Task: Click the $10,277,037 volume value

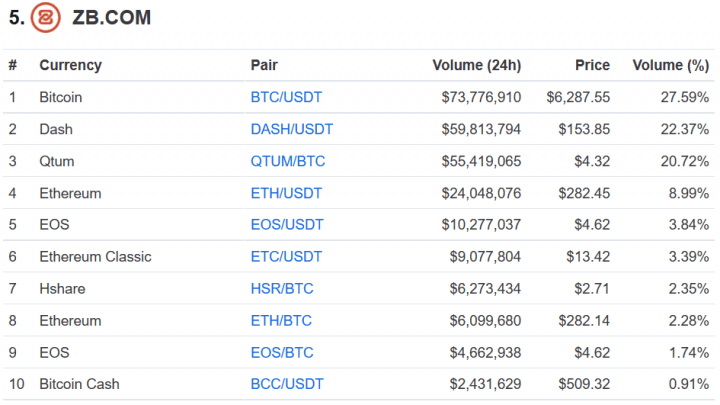Action: tap(481, 225)
